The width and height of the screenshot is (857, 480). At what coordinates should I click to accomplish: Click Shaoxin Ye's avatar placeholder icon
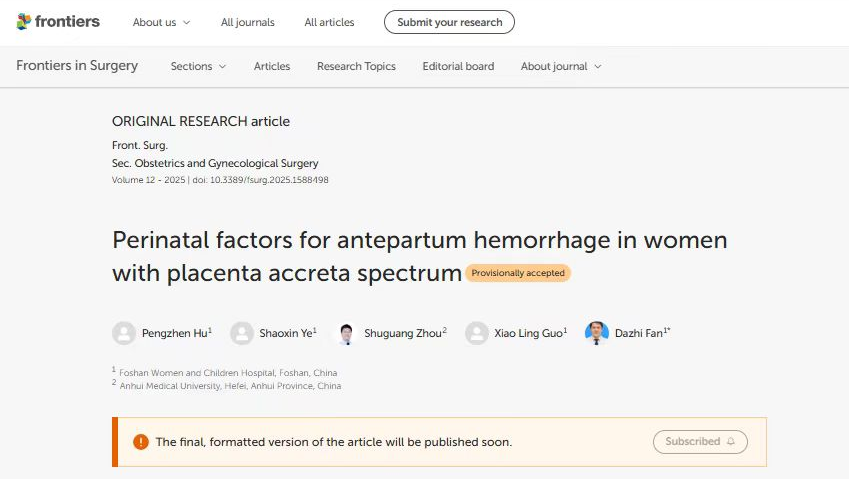242,333
